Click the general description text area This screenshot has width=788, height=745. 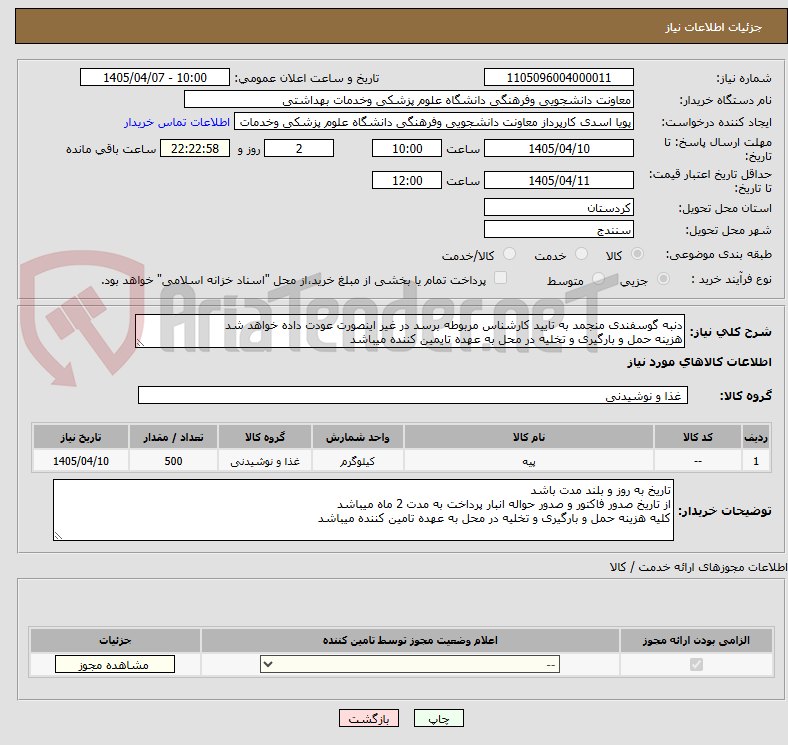[410, 331]
